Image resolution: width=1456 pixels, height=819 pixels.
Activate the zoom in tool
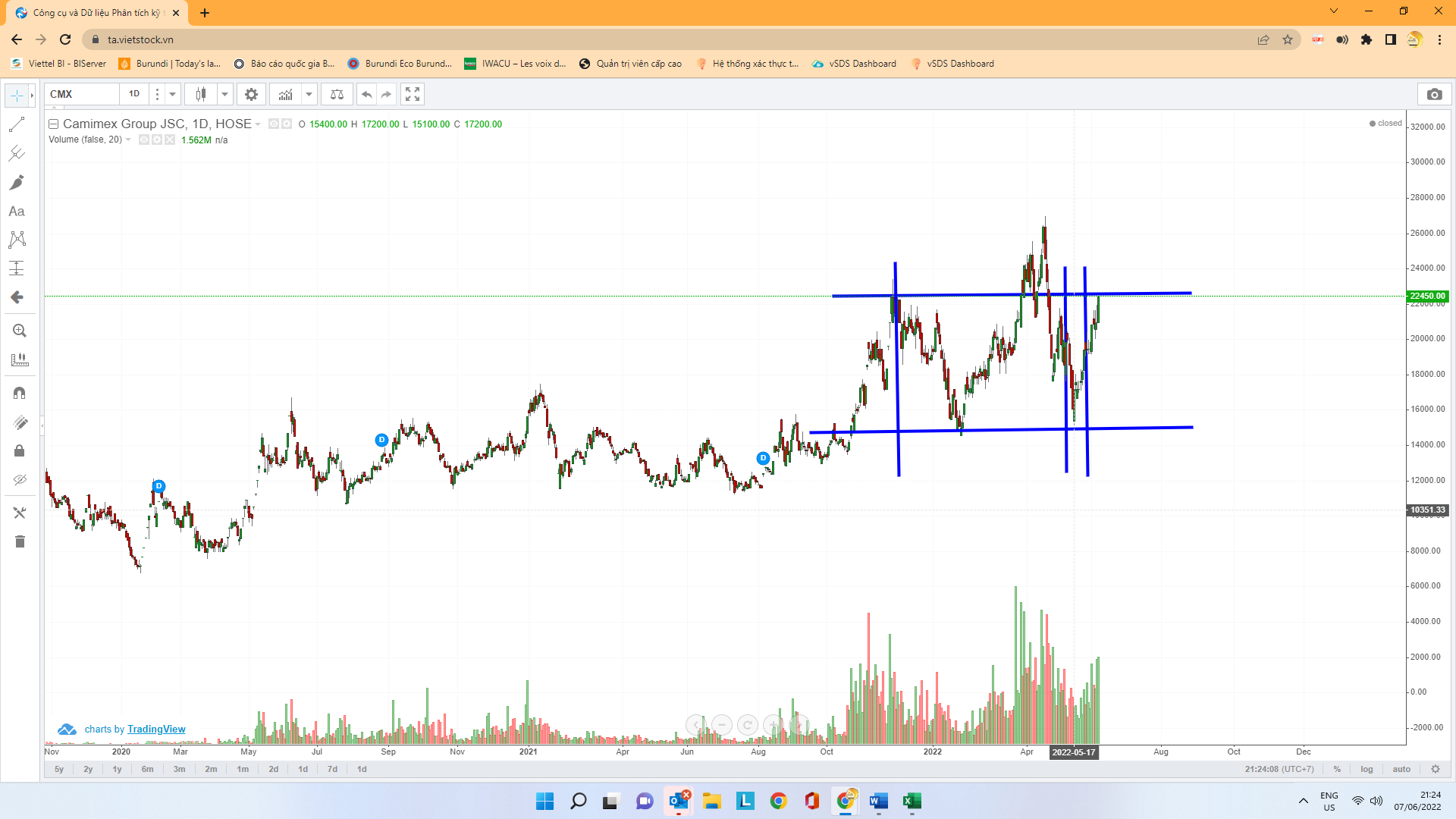click(20, 331)
